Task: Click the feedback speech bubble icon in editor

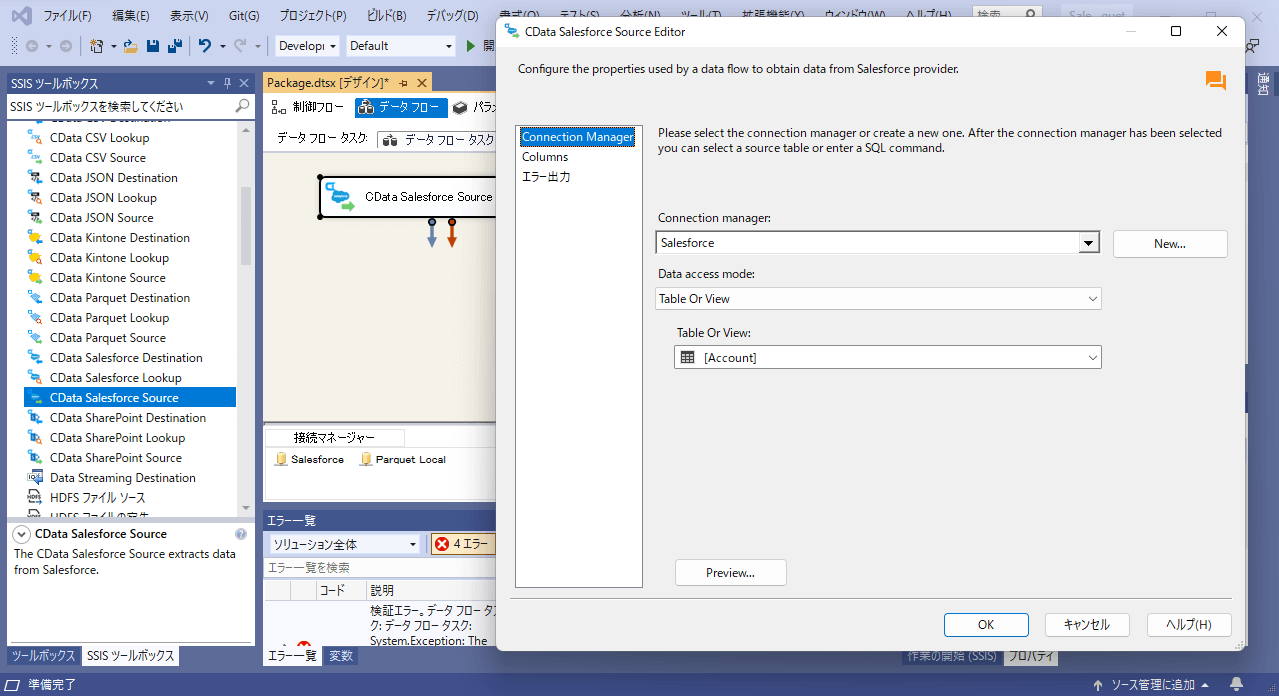Action: (1216, 81)
